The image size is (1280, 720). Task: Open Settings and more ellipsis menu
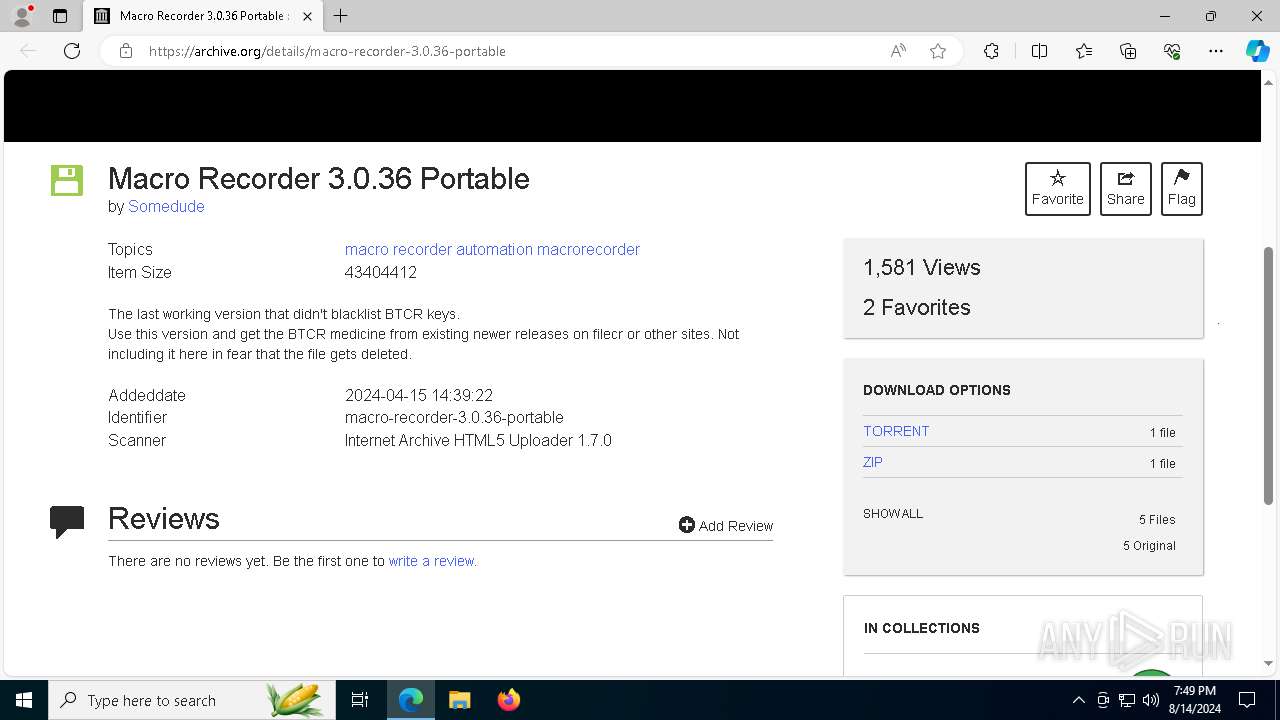1216,51
